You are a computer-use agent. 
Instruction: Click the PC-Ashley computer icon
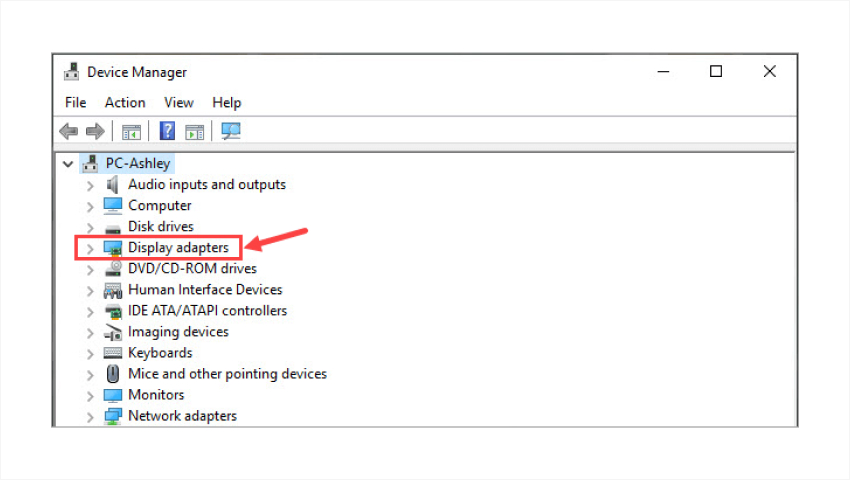[91, 163]
